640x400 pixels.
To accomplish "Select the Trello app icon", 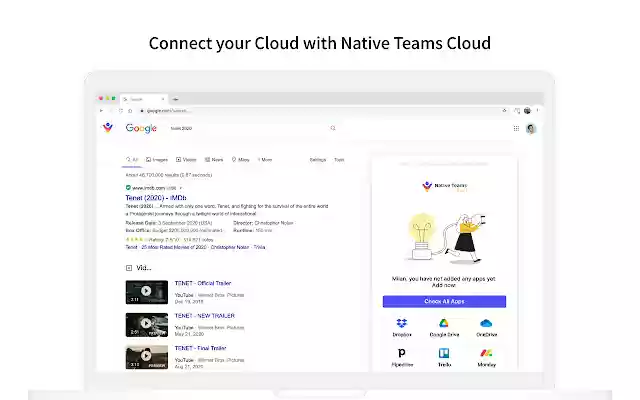I will (x=444, y=354).
